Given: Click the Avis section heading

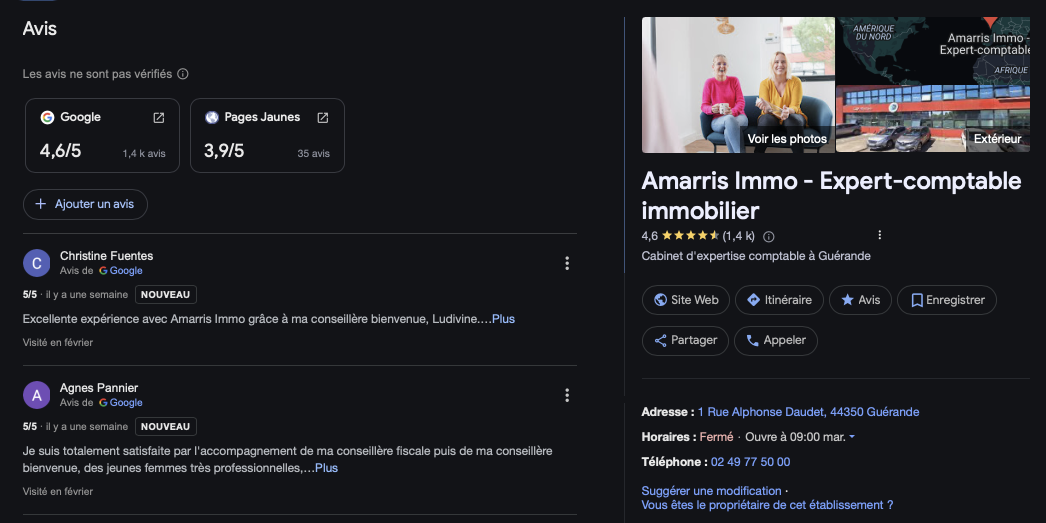Looking at the screenshot, I should (40, 29).
